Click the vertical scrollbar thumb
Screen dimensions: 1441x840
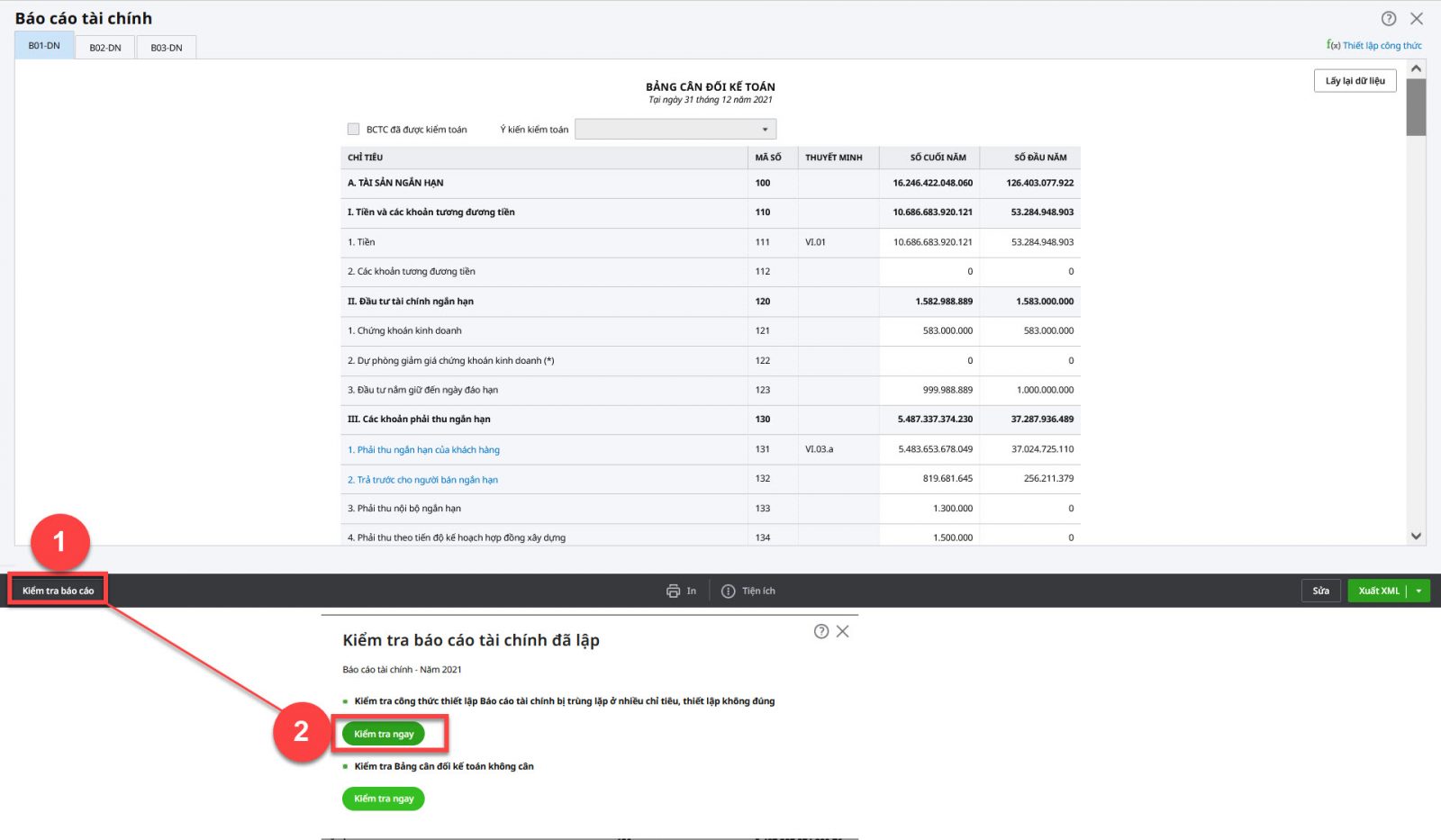click(x=1416, y=108)
